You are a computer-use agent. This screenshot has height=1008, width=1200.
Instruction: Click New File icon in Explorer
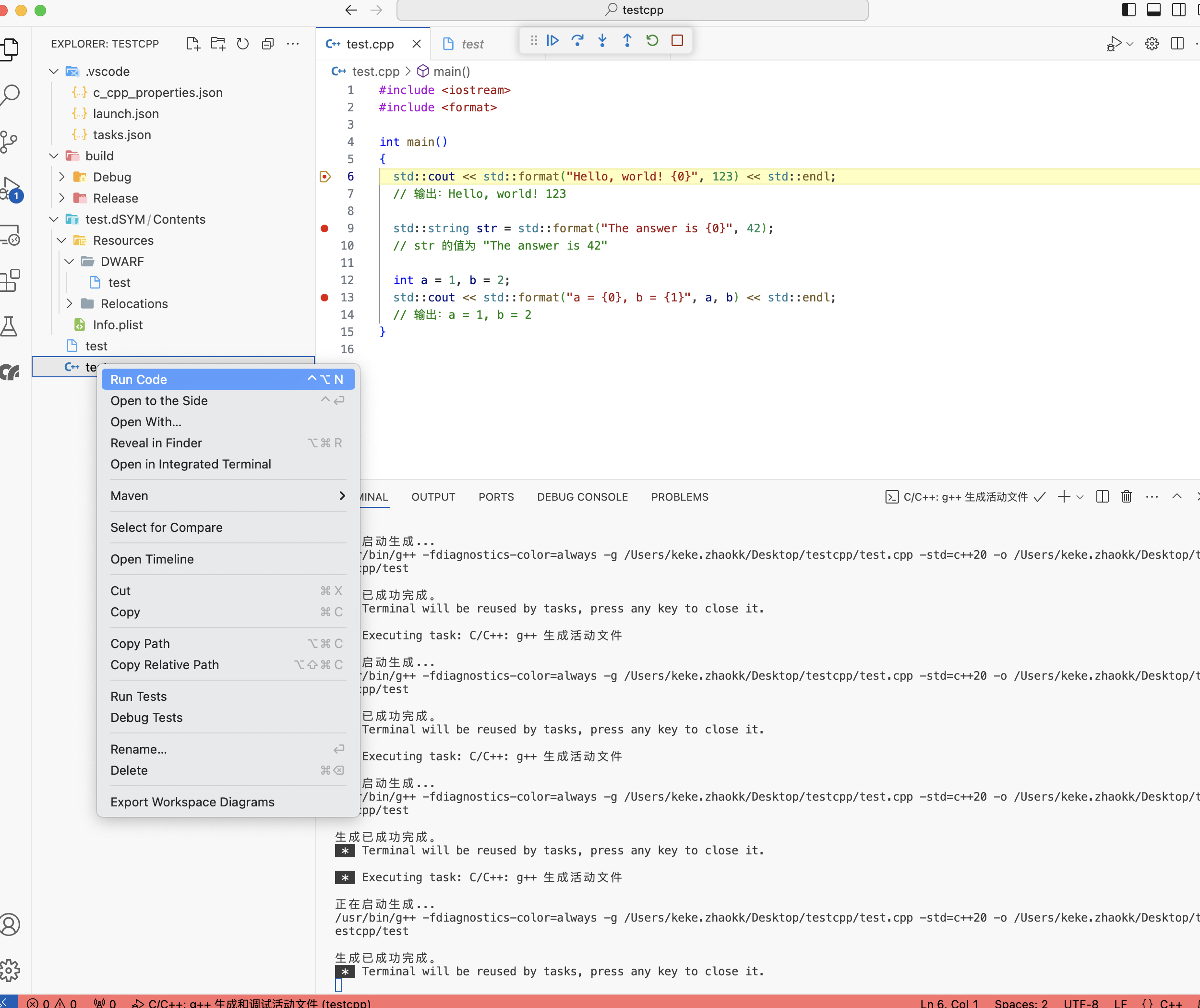tap(193, 44)
